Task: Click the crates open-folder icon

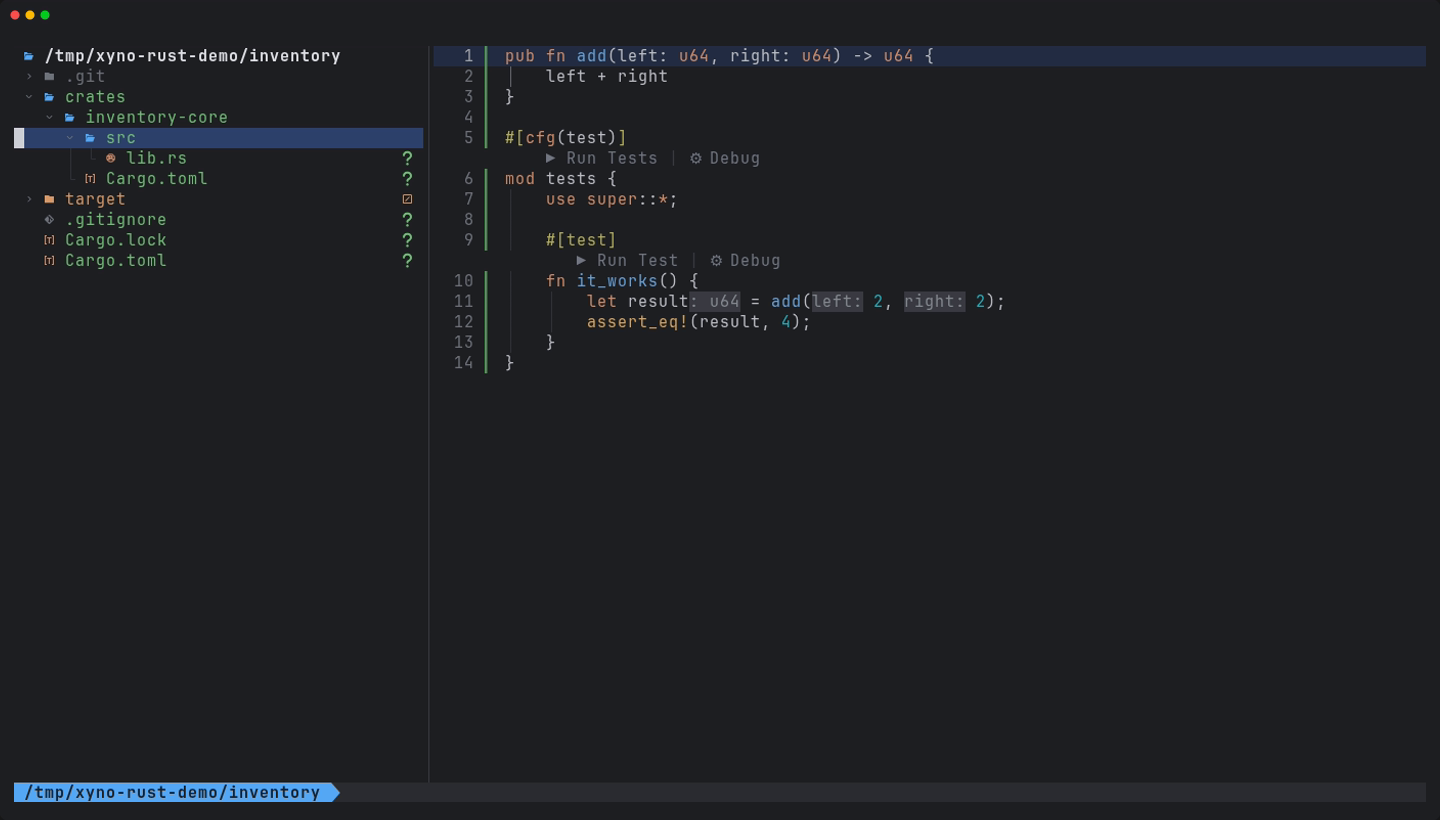Action: point(49,97)
